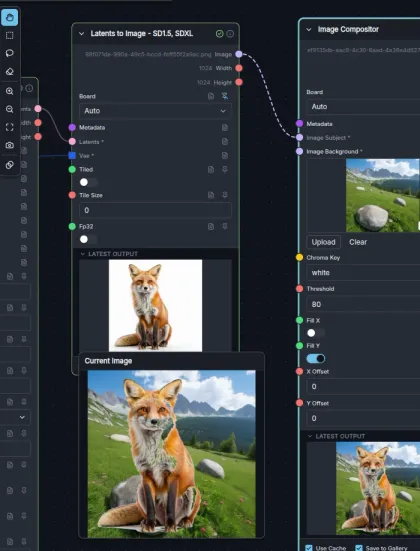Click the yellow Chroma Key handle
The image size is (420, 551).
[299, 257]
